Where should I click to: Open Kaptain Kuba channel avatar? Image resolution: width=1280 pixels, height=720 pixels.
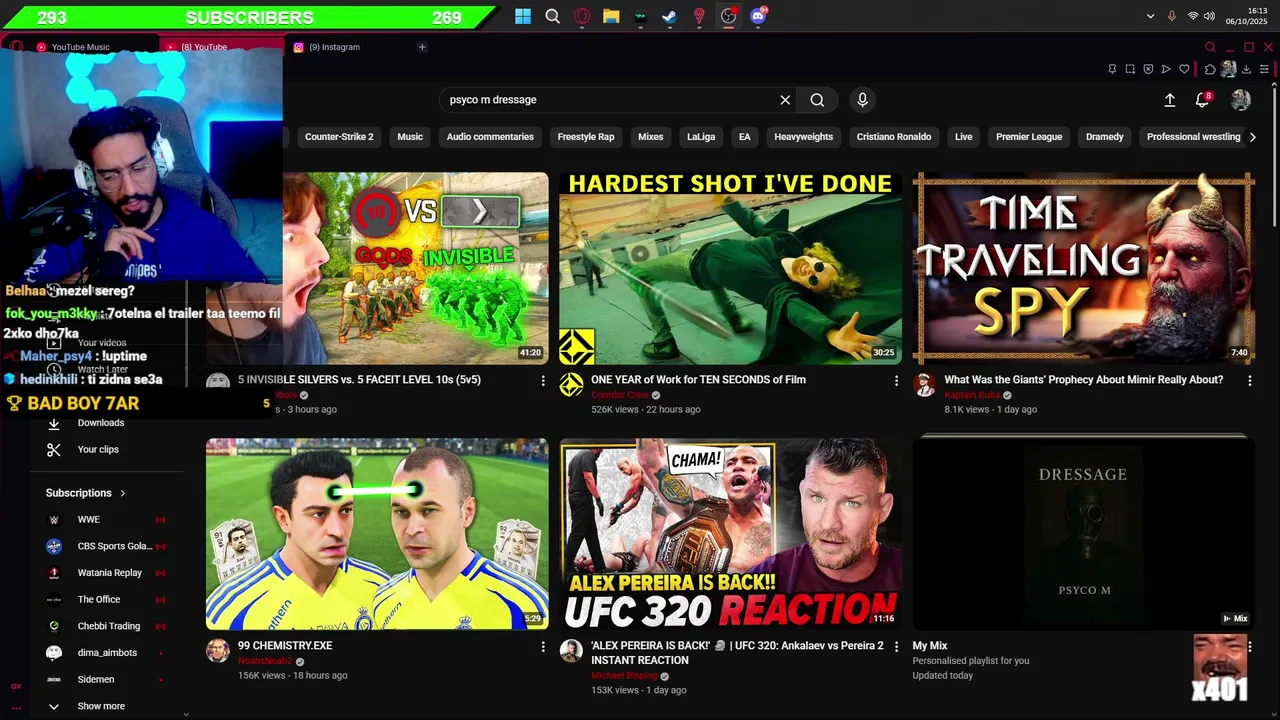pyautogui.click(x=924, y=385)
